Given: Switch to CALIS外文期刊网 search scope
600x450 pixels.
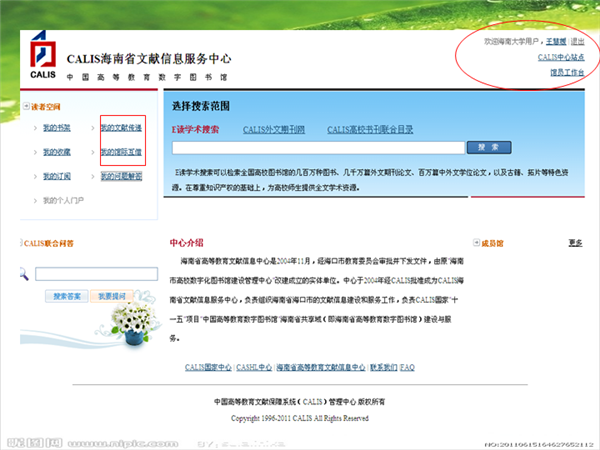Looking at the screenshot, I should (x=274, y=130).
